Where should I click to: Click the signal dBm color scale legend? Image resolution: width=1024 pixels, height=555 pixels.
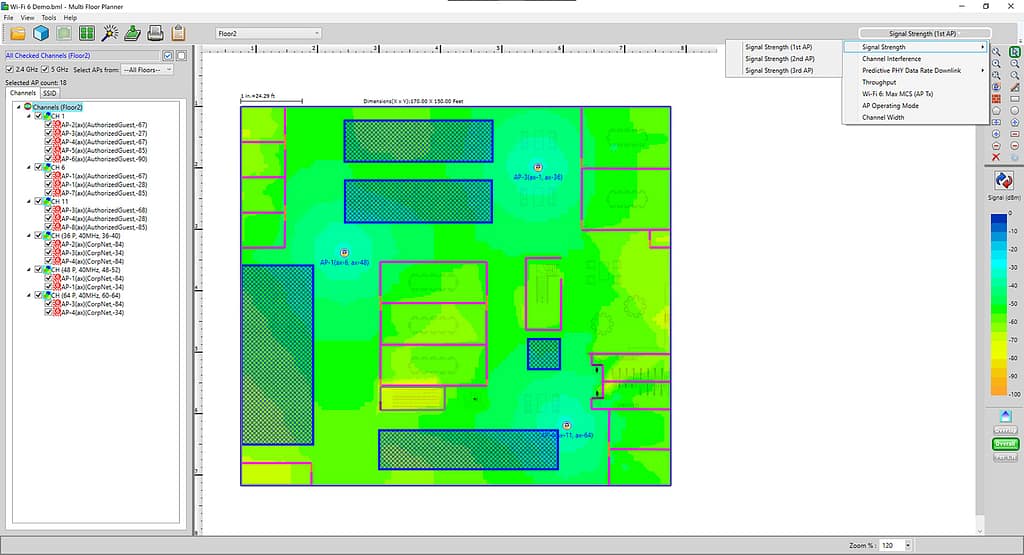point(998,303)
